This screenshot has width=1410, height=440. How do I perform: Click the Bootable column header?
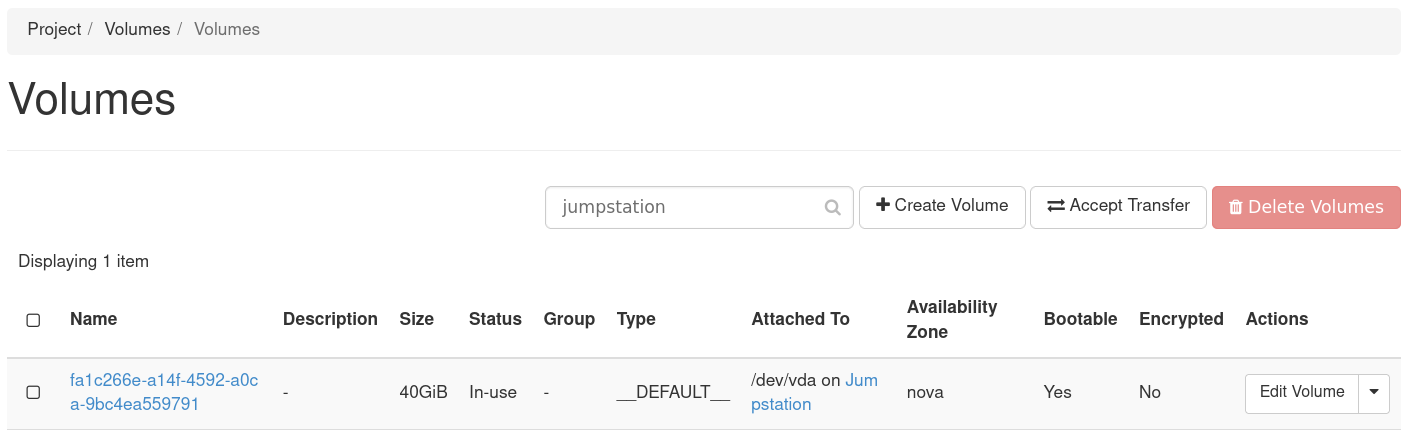[1080, 319]
